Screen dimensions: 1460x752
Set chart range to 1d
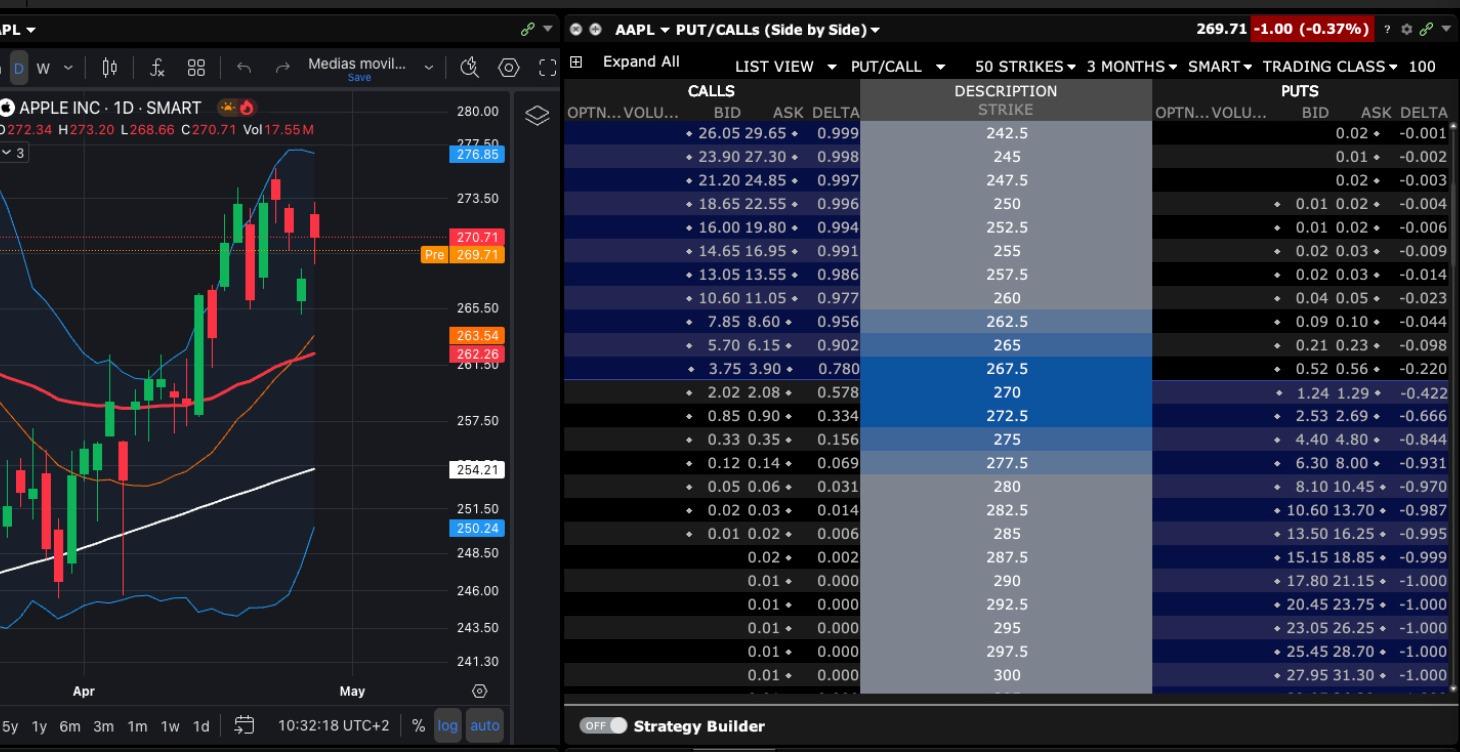201,726
